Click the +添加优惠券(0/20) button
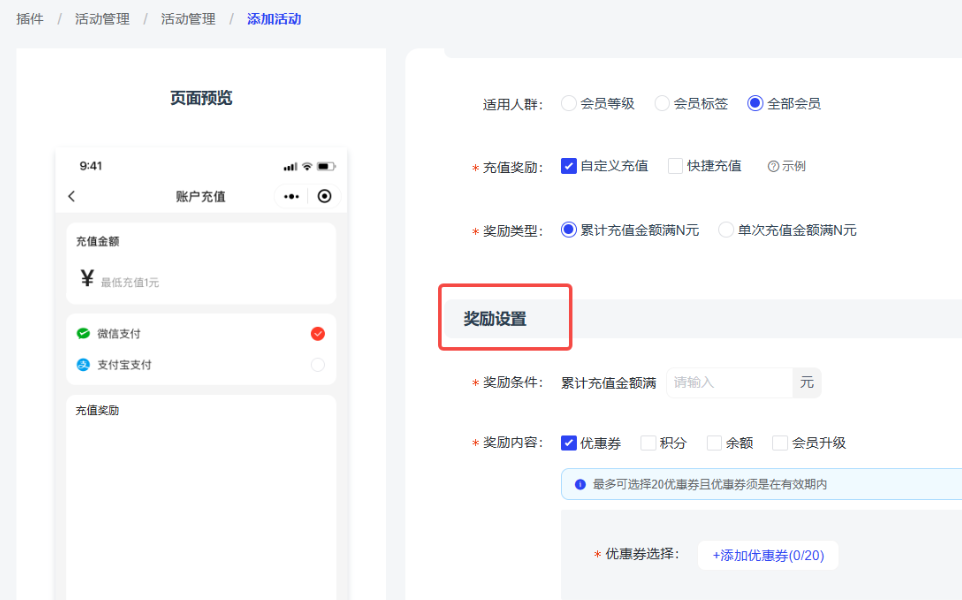962x600 pixels. coord(767,555)
